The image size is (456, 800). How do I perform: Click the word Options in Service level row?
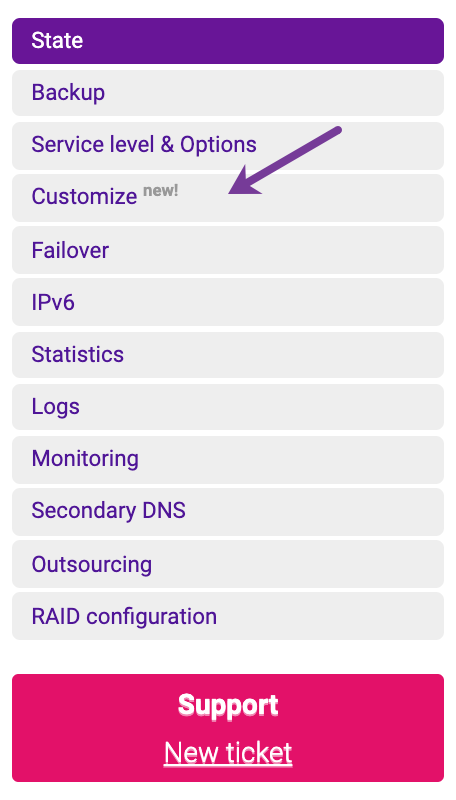click(218, 145)
